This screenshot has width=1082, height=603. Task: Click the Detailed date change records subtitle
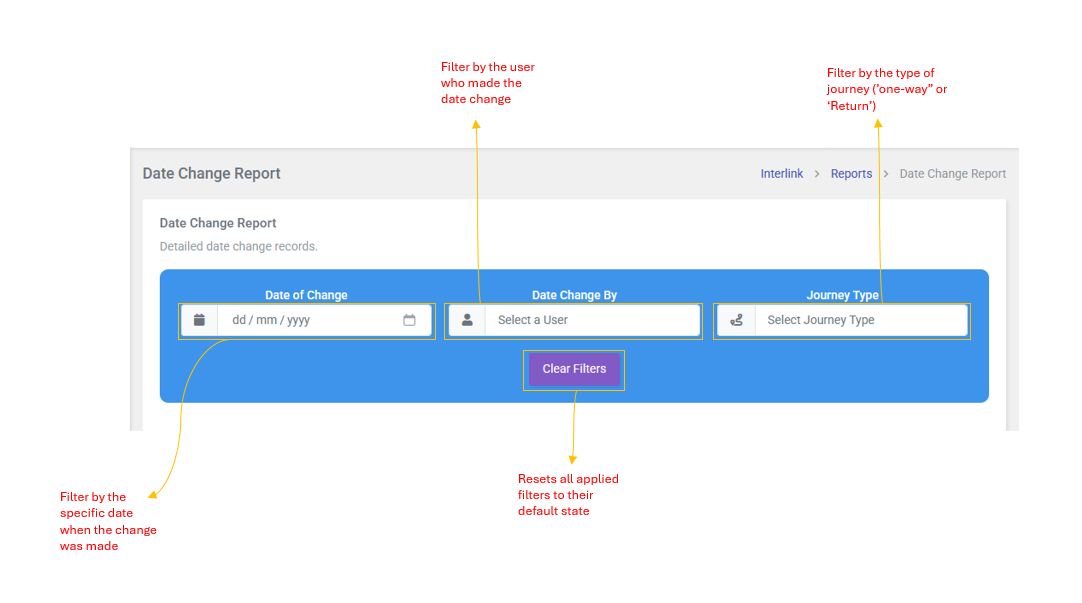[238, 246]
